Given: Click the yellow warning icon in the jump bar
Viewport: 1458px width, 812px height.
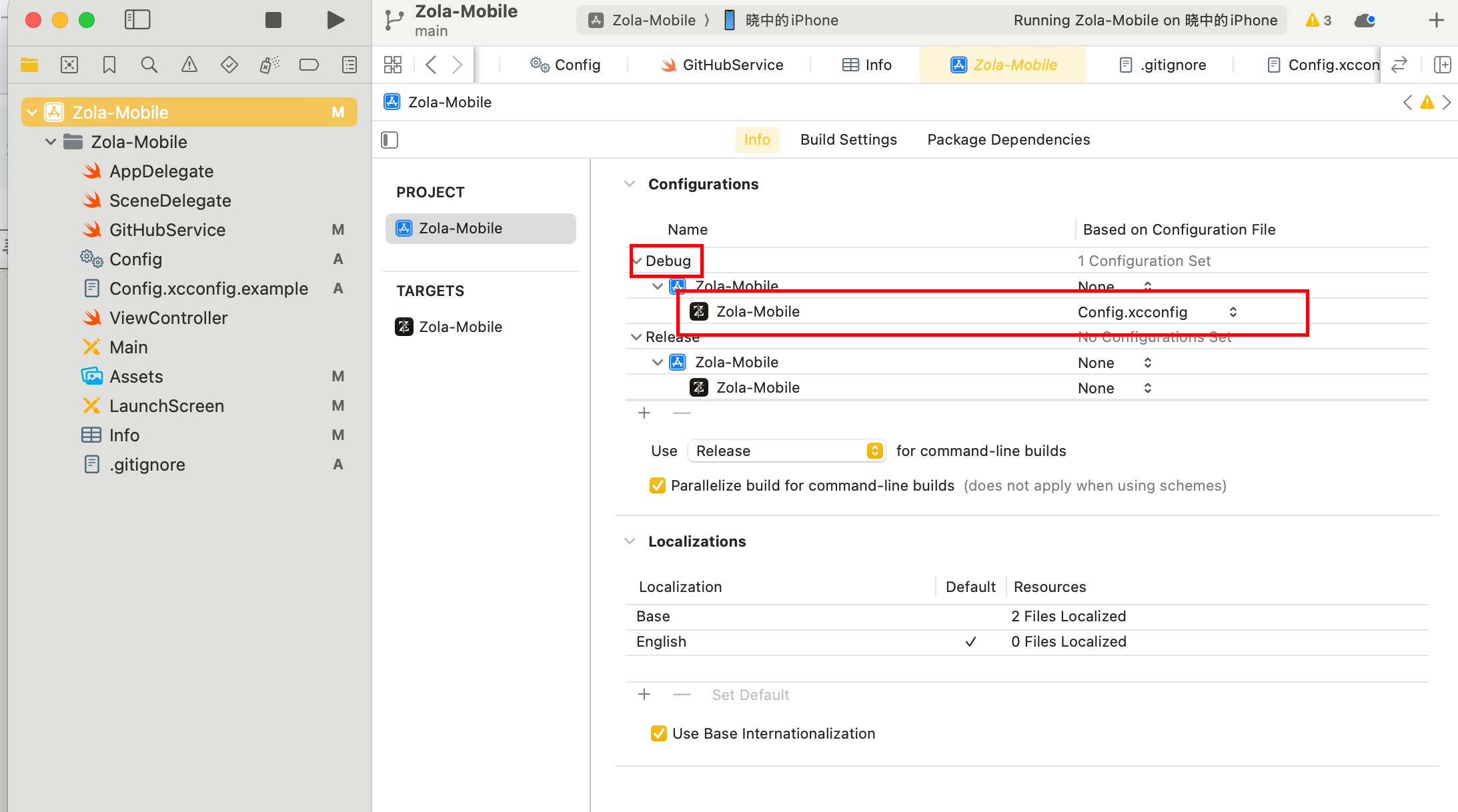Looking at the screenshot, I should point(1427,102).
